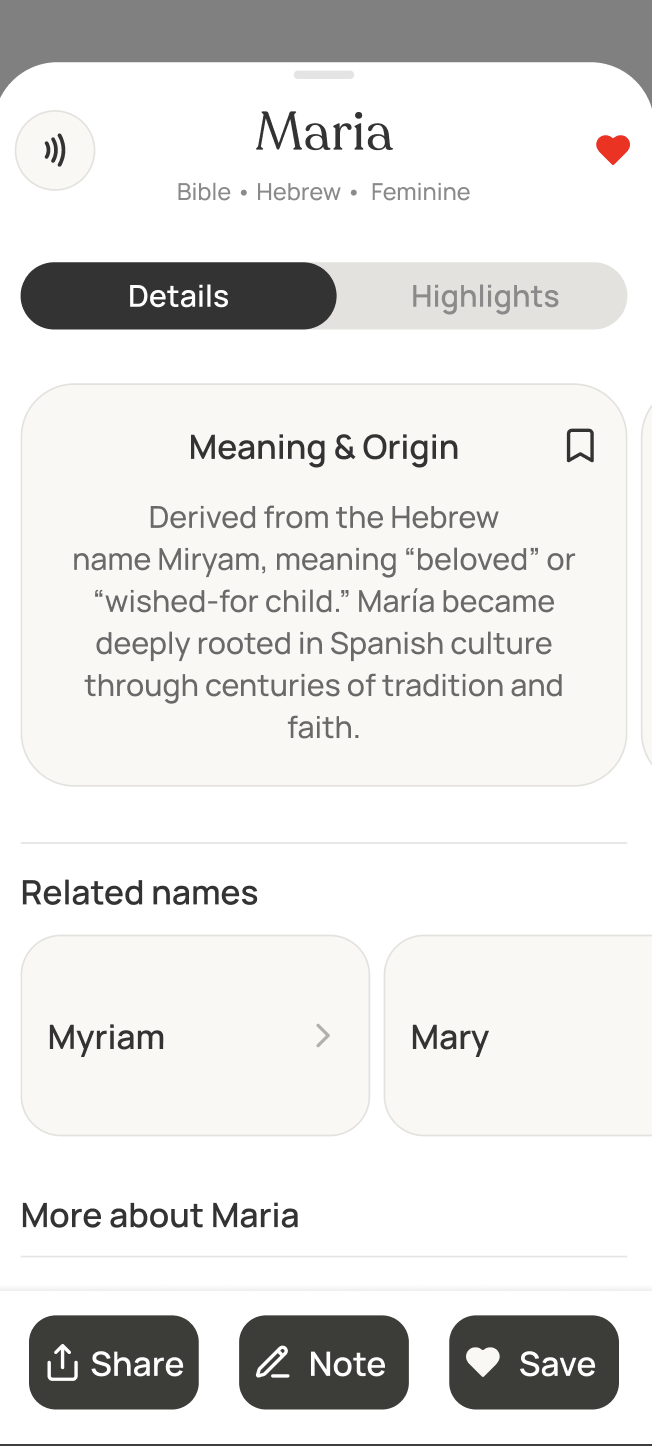Toggle the red heart favorite icon
This screenshot has height=1446, width=652.
pyautogui.click(x=612, y=151)
